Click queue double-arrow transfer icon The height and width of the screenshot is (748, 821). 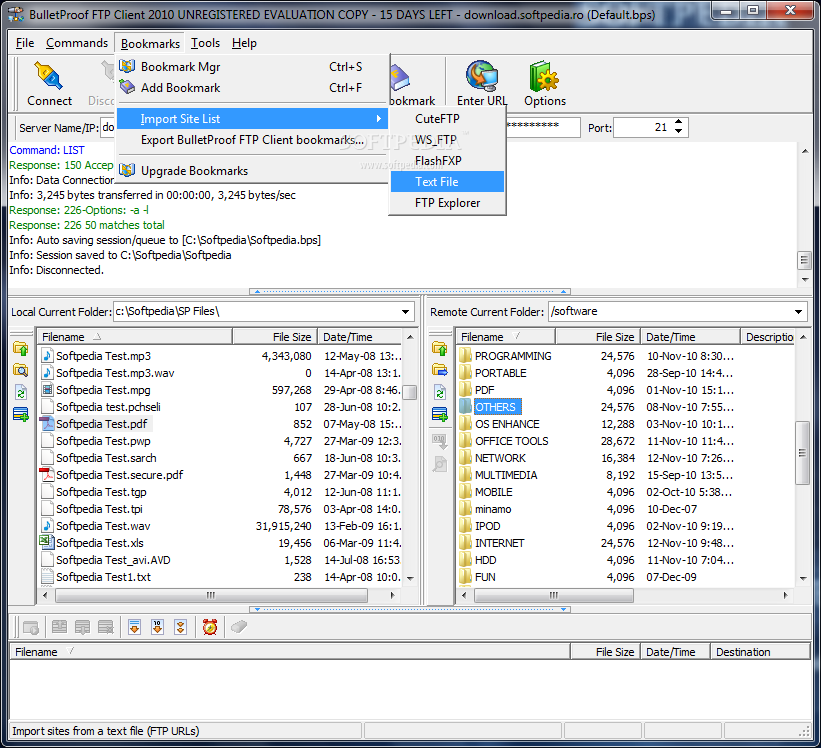click(x=181, y=627)
